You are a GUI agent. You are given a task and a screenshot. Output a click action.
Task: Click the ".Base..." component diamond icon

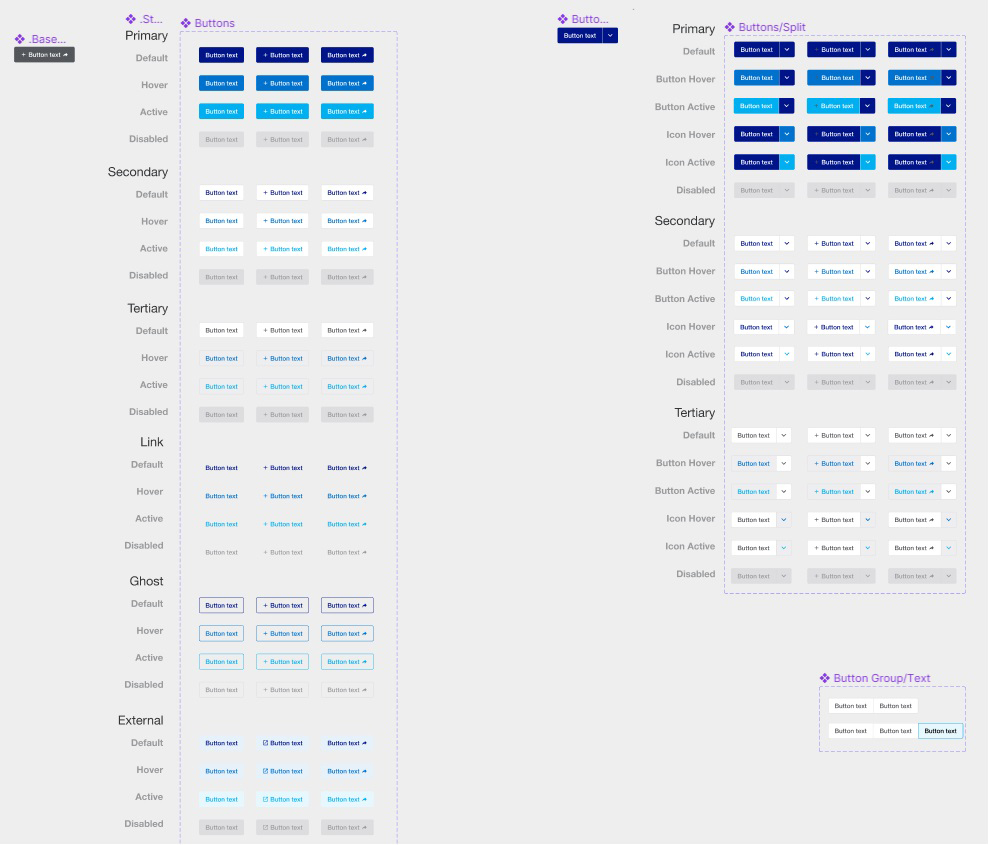pos(20,39)
